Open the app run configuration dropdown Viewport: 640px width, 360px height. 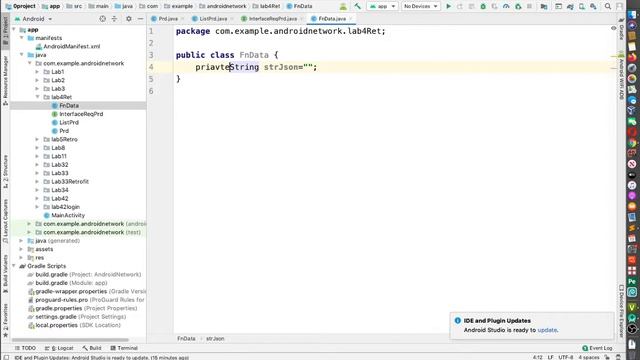382,7
